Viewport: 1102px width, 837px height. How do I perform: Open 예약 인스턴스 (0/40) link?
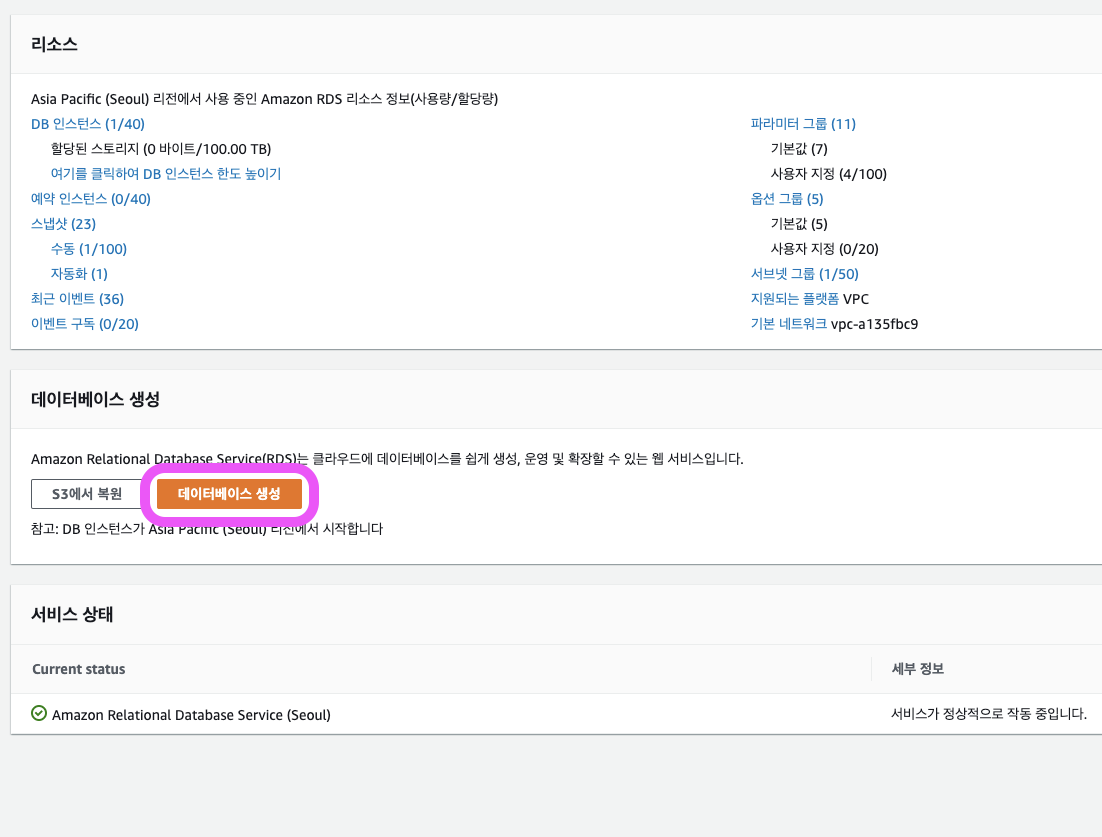(x=91, y=199)
